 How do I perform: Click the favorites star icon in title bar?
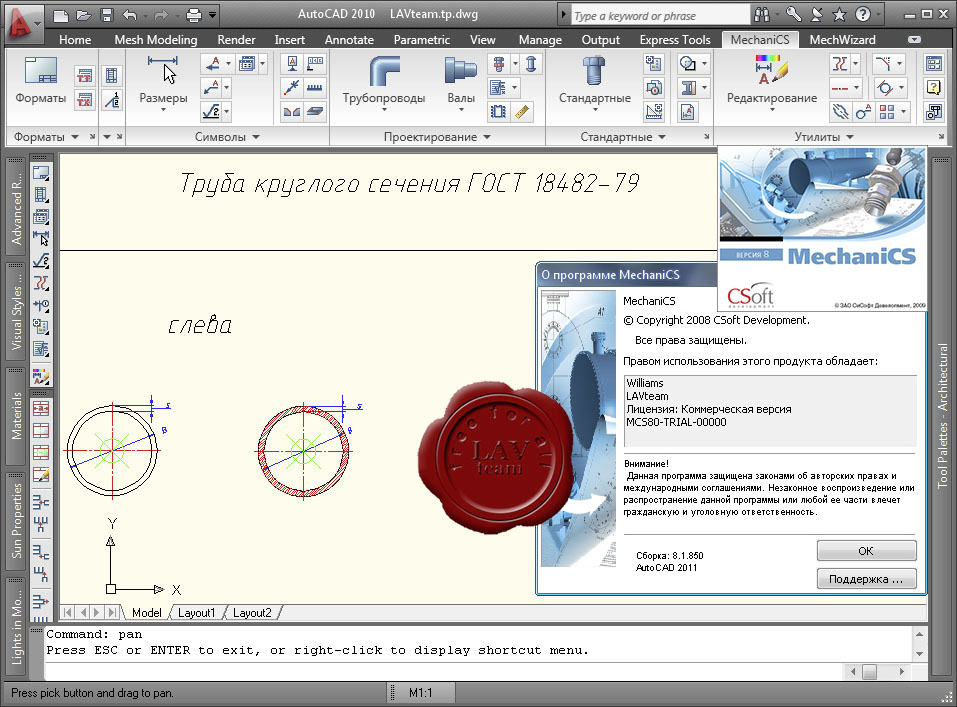[x=839, y=15]
